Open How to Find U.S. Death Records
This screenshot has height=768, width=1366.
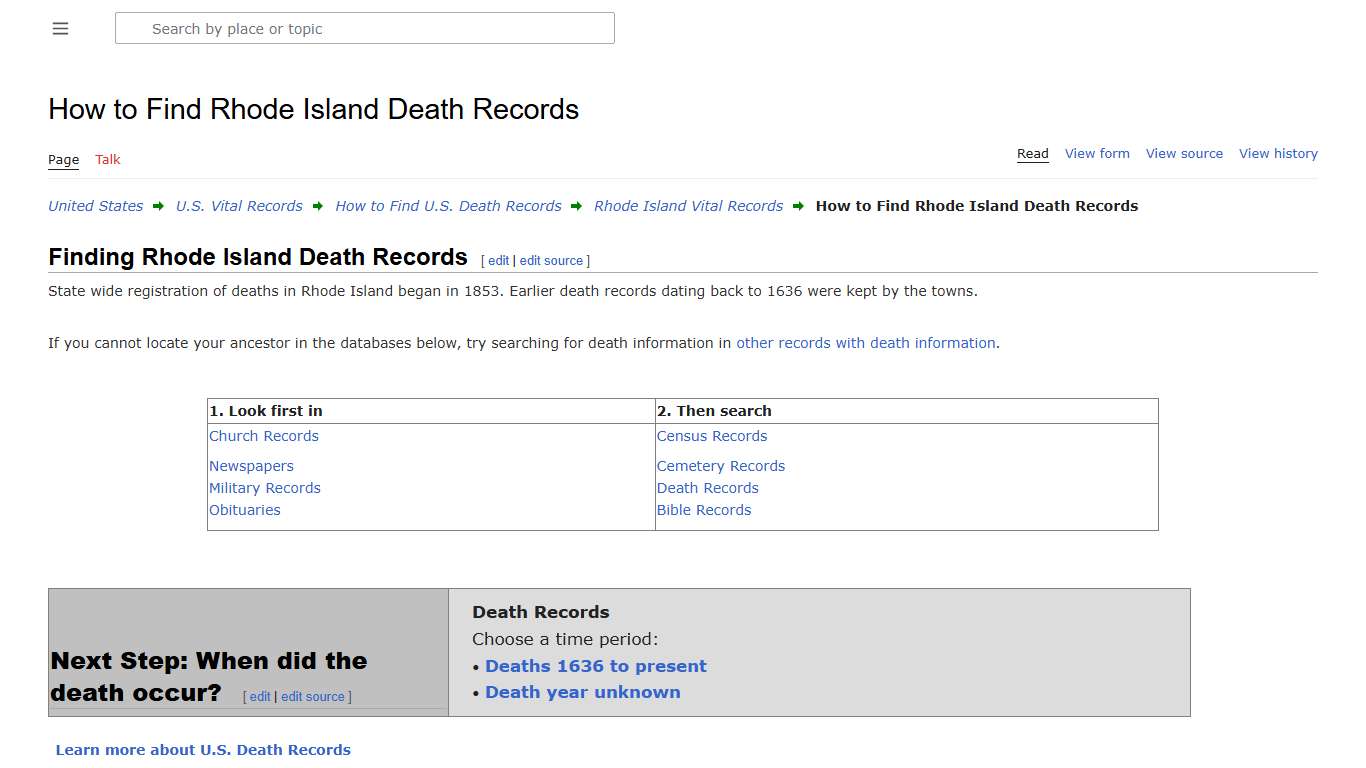[x=448, y=206]
